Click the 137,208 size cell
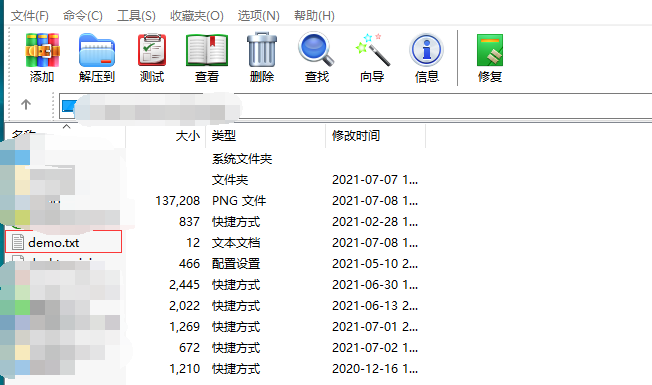The height and width of the screenshot is (385, 652). coord(178,201)
